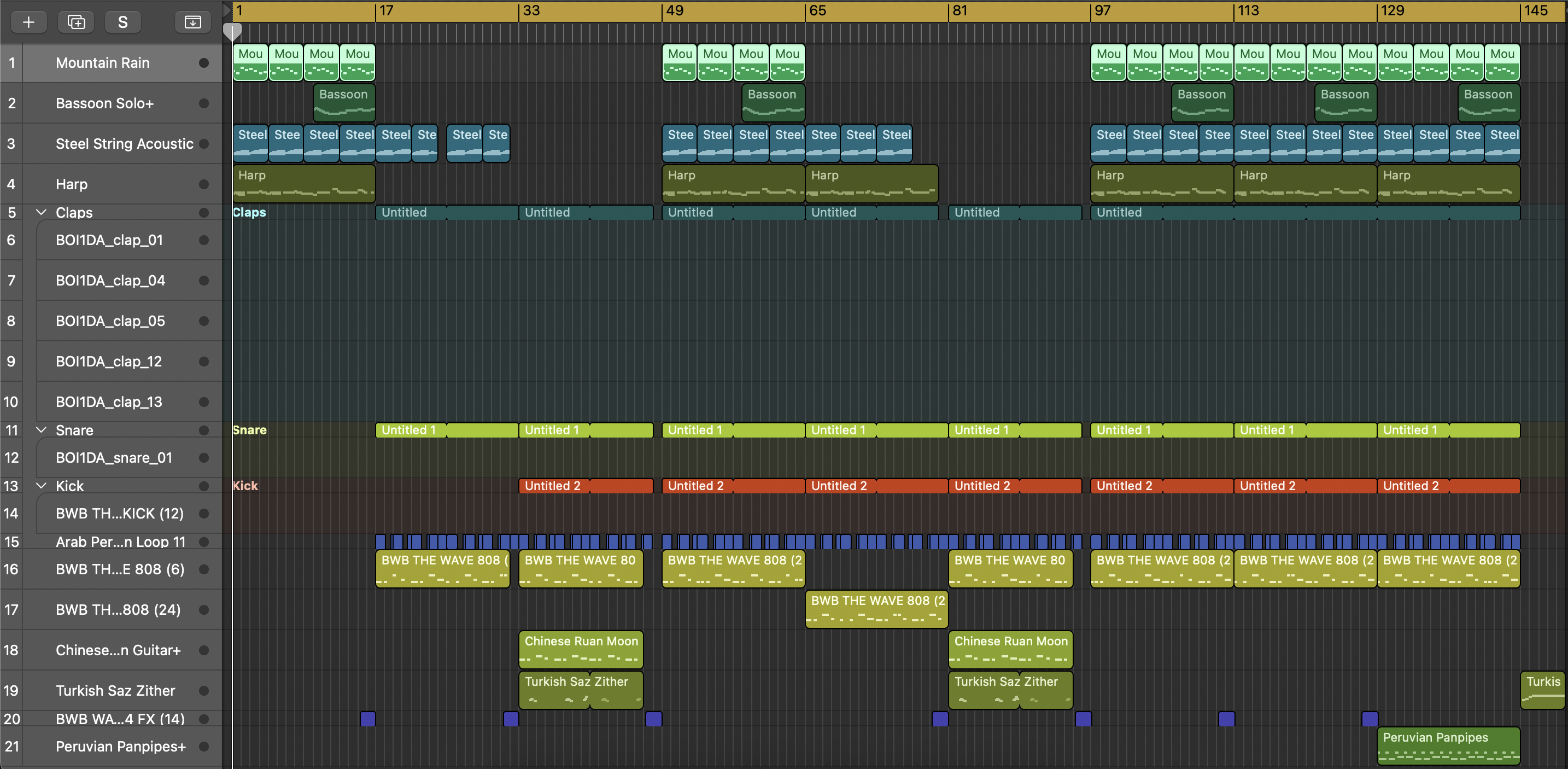Viewport: 1568px width, 769px height.
Task: Toggle dot on Turkish Saz Zither track
Action: 204,690
